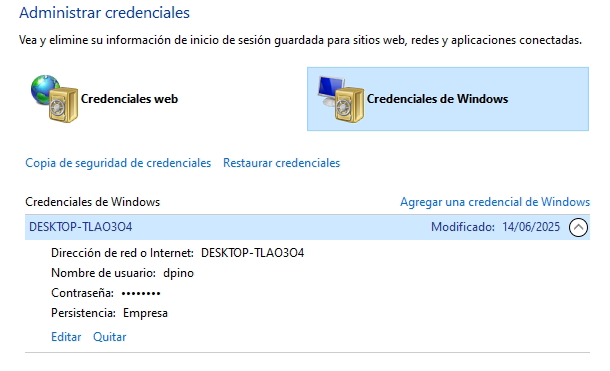Click Agregar una credencial de Windows

point(495,202)
